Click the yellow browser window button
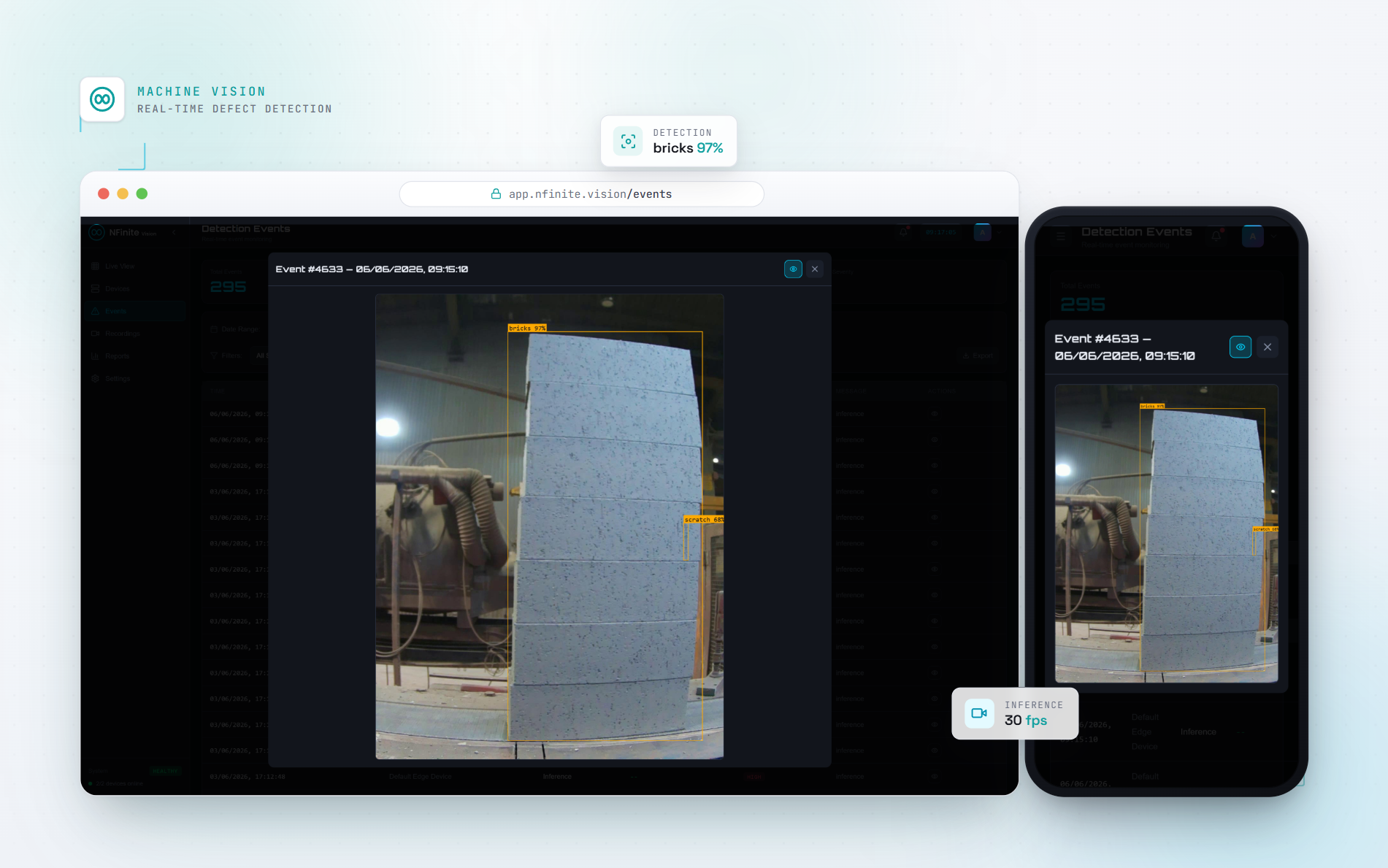Viewport: 1388px width, 868px height. tap(123, 193)
